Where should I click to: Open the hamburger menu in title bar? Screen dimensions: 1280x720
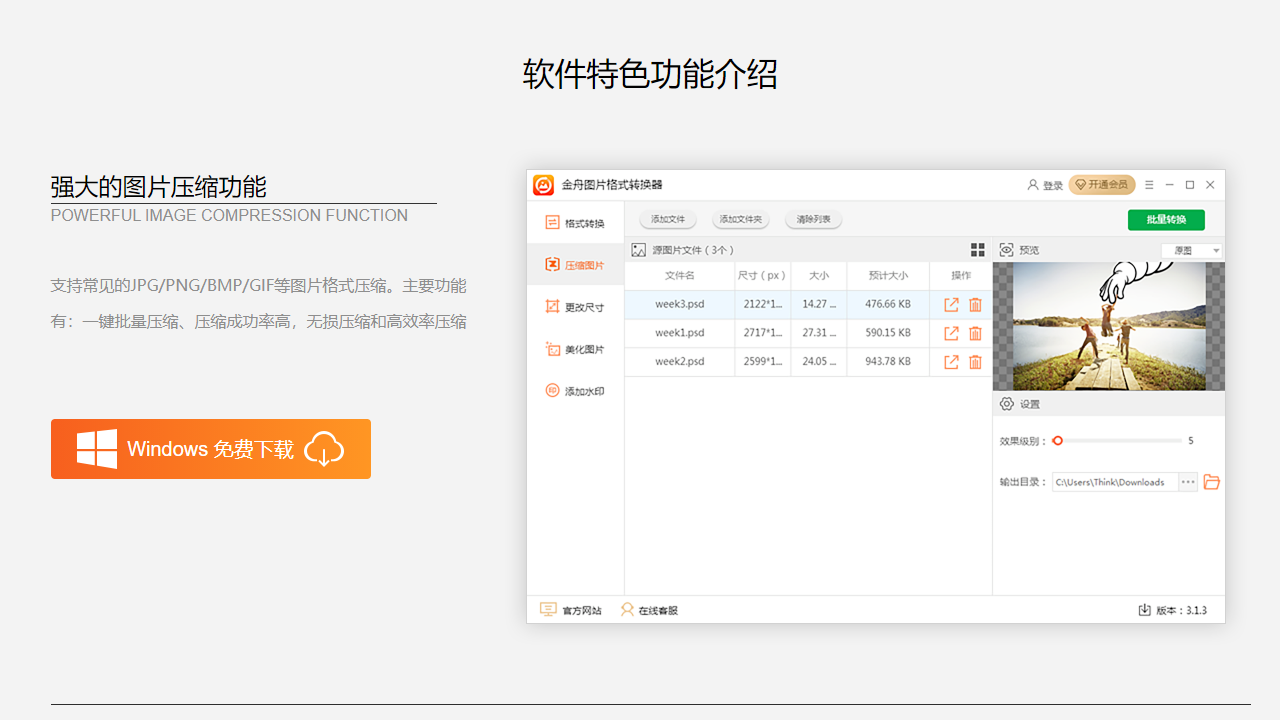pos(1148,184)
